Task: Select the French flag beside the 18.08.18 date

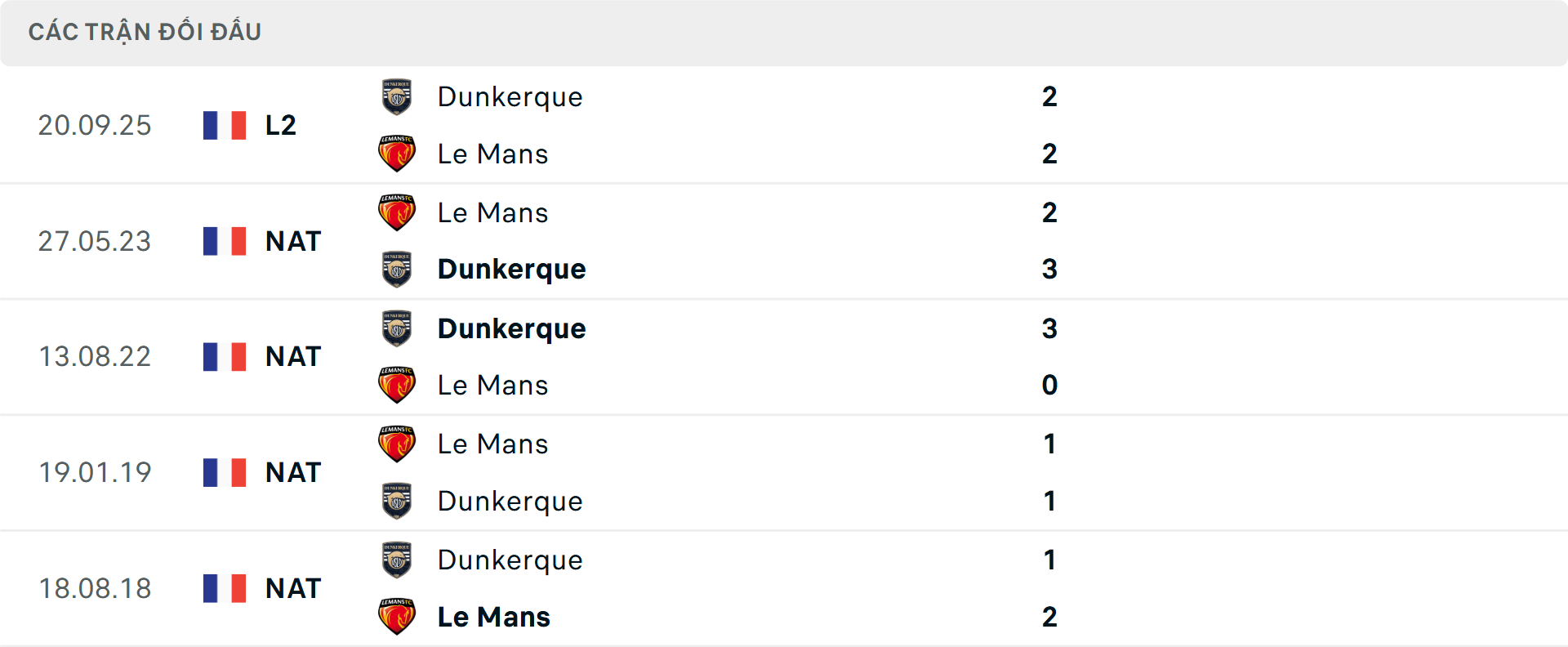Action: click(224, 587)
